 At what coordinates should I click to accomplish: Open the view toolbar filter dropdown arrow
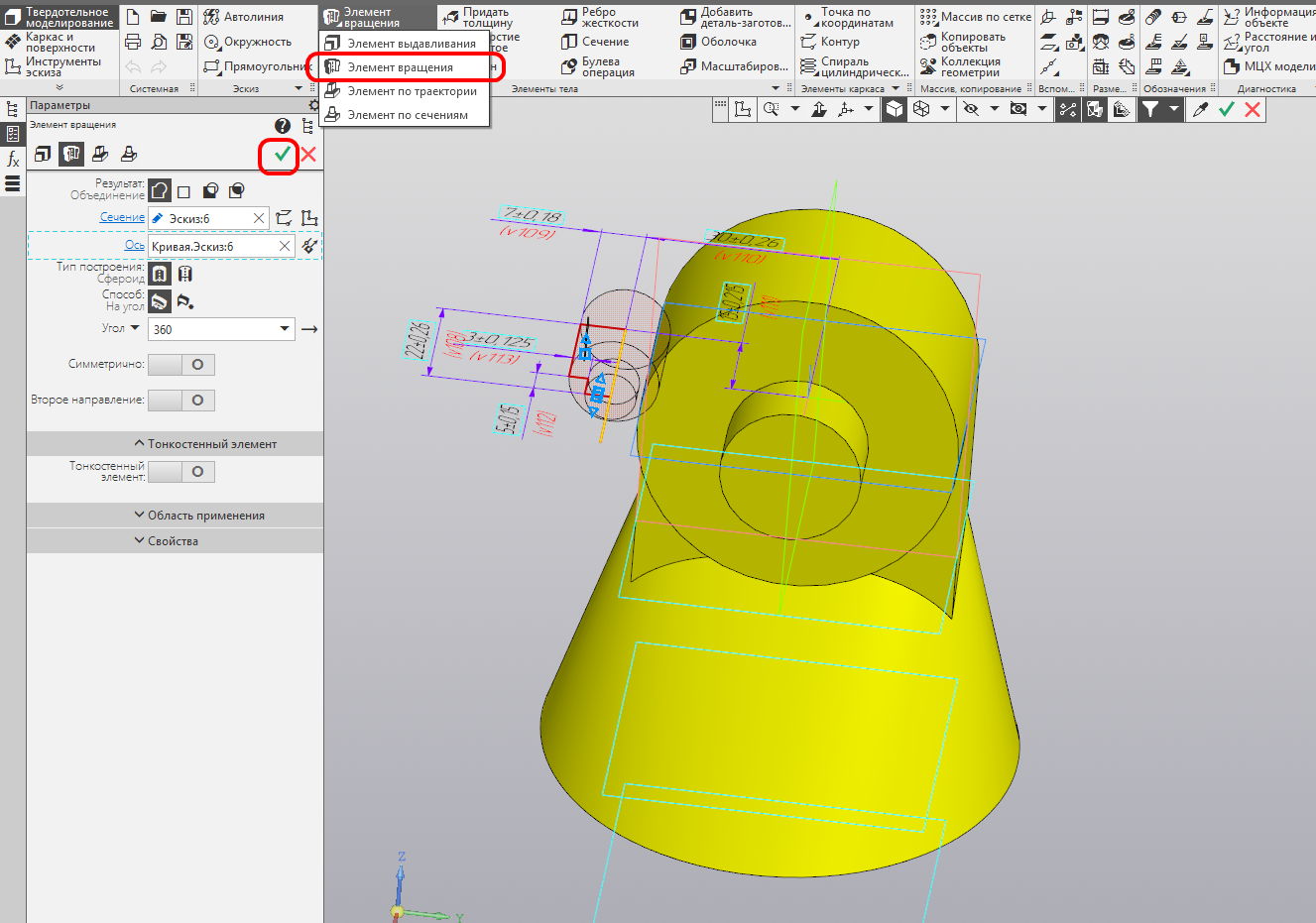1174,109
